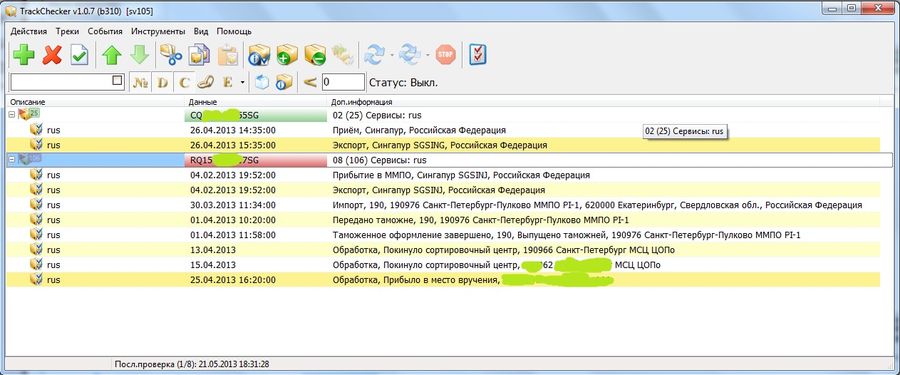Image resolution: width=900 pixels, height=375 pixels.
Task: Click the red STOP sign icon
Action: 445,55
